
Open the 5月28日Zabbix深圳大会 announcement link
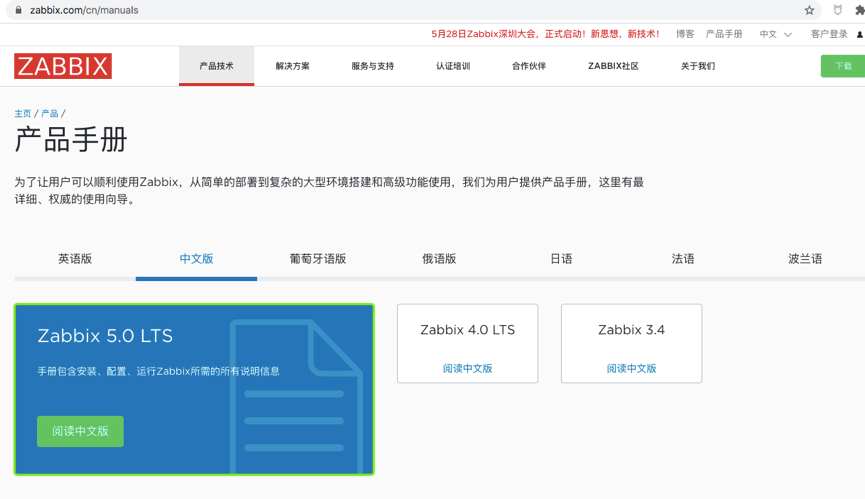(545, 34)
